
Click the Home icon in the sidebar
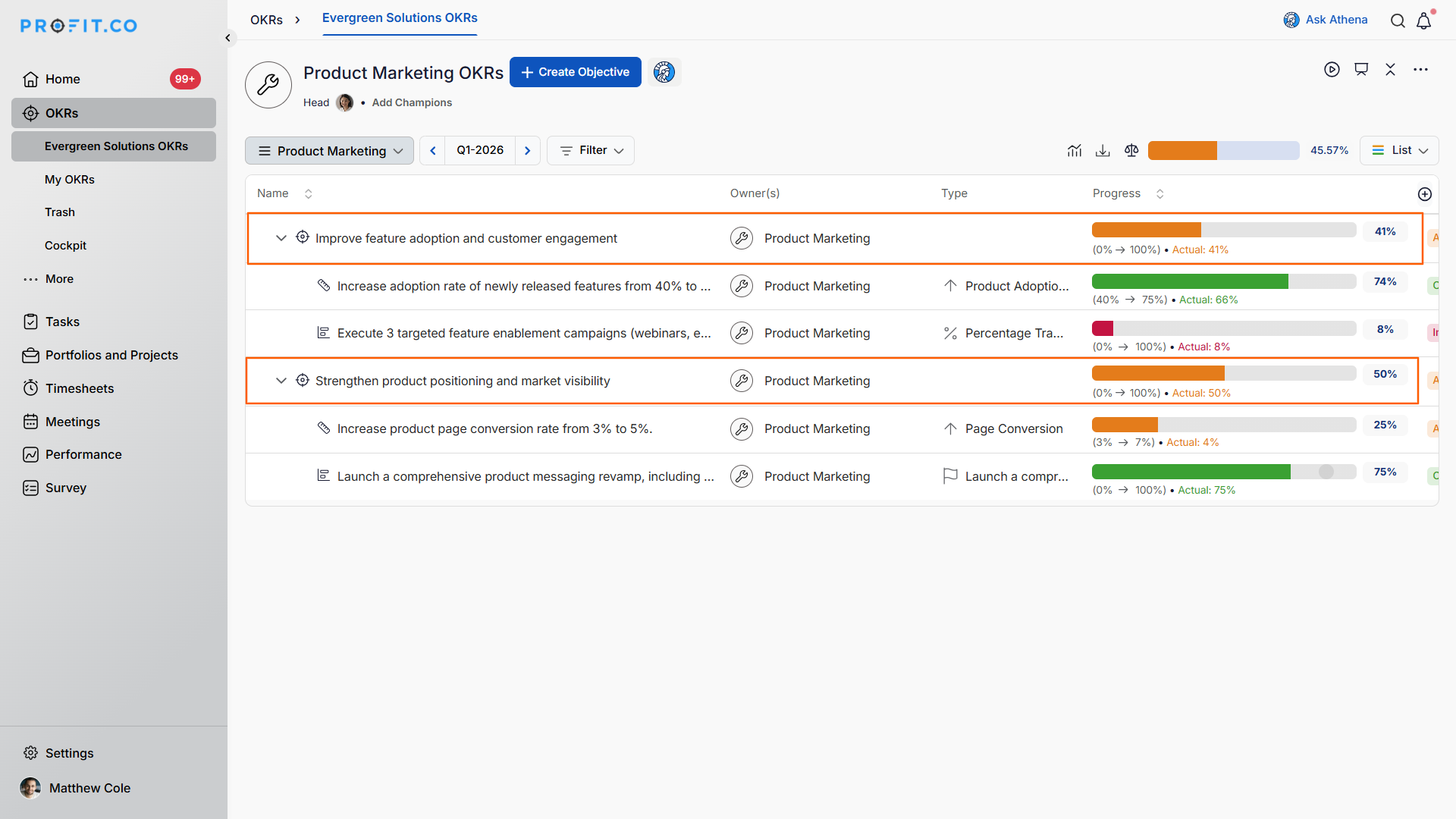[30, 79]
